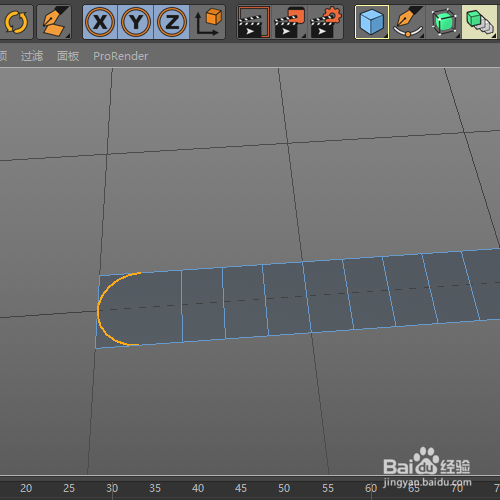This screenshot has width=500, height=500.
Task: Toggle the X axis lock
Action: 100,22
